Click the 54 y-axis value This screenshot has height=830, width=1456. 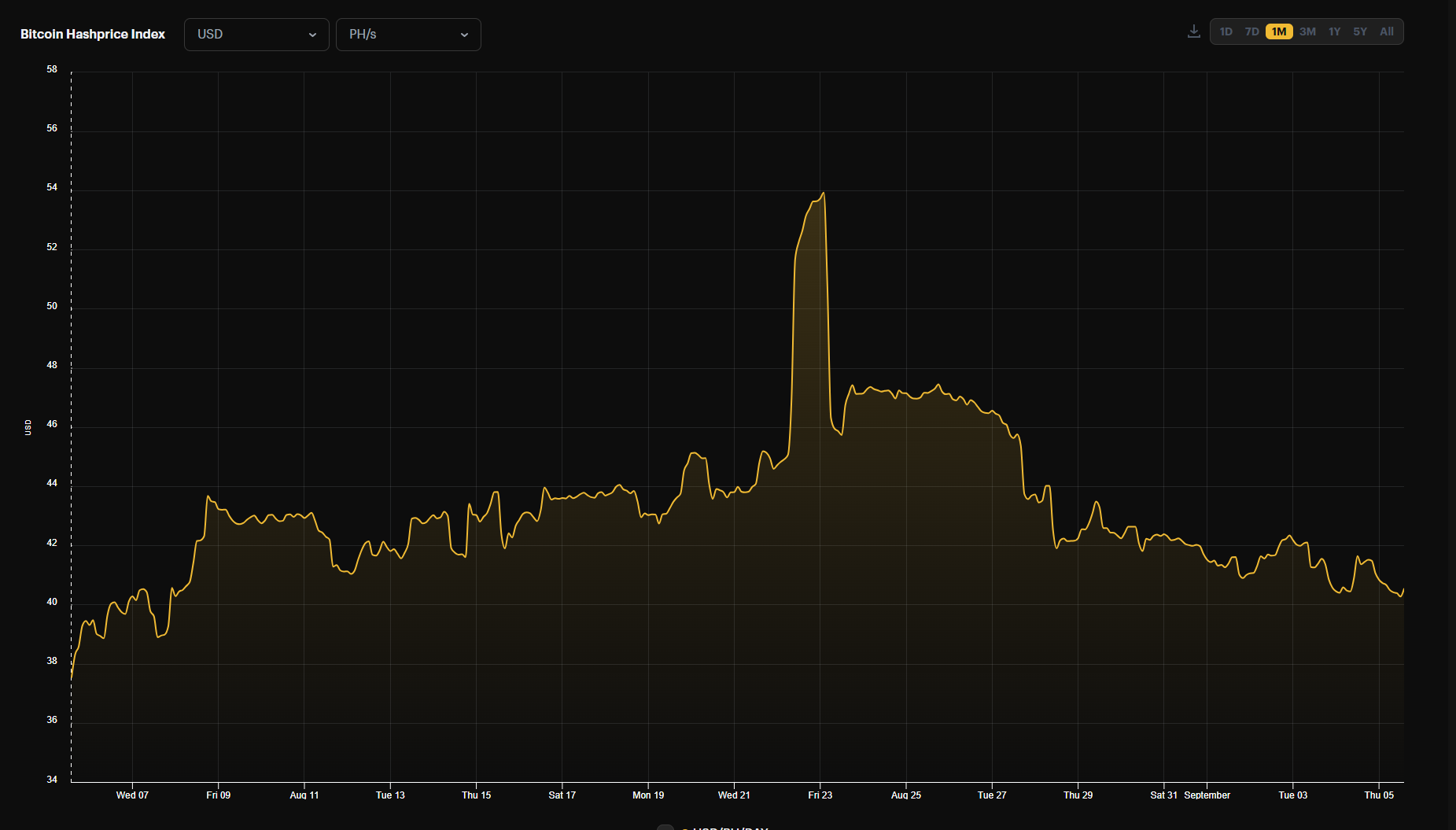click(52, 187)
